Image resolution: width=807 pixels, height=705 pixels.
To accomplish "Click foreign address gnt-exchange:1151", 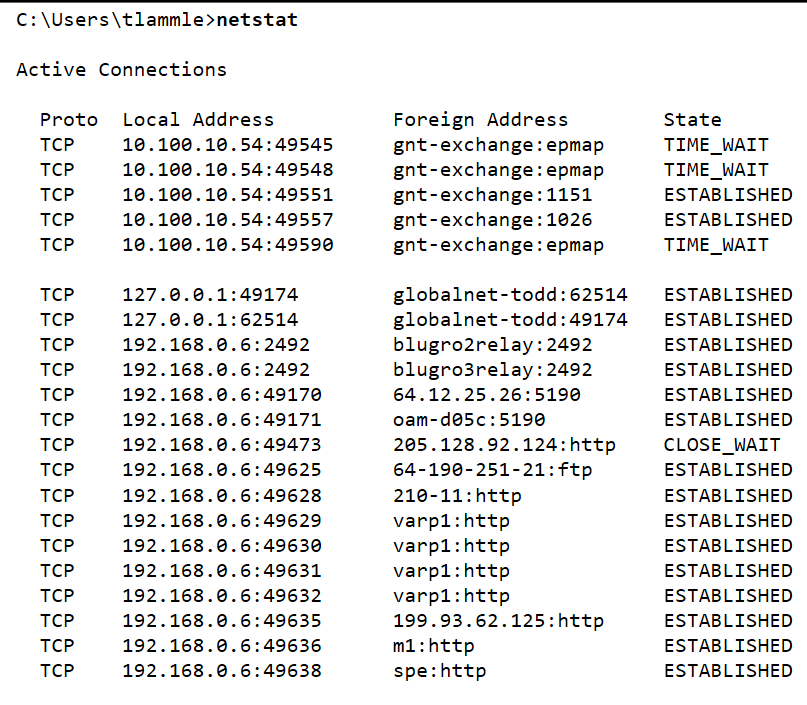I will tap(492, 195).
